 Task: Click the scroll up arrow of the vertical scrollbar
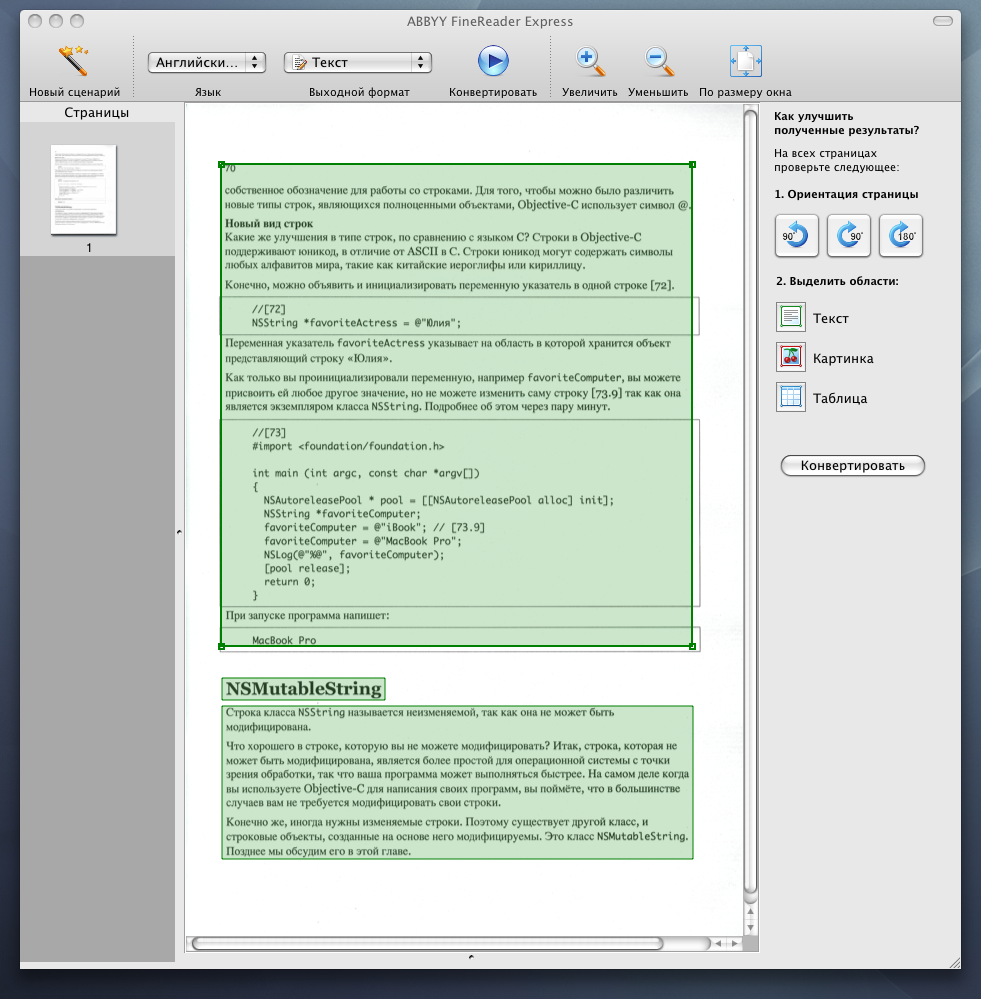[x=750, y=912]
